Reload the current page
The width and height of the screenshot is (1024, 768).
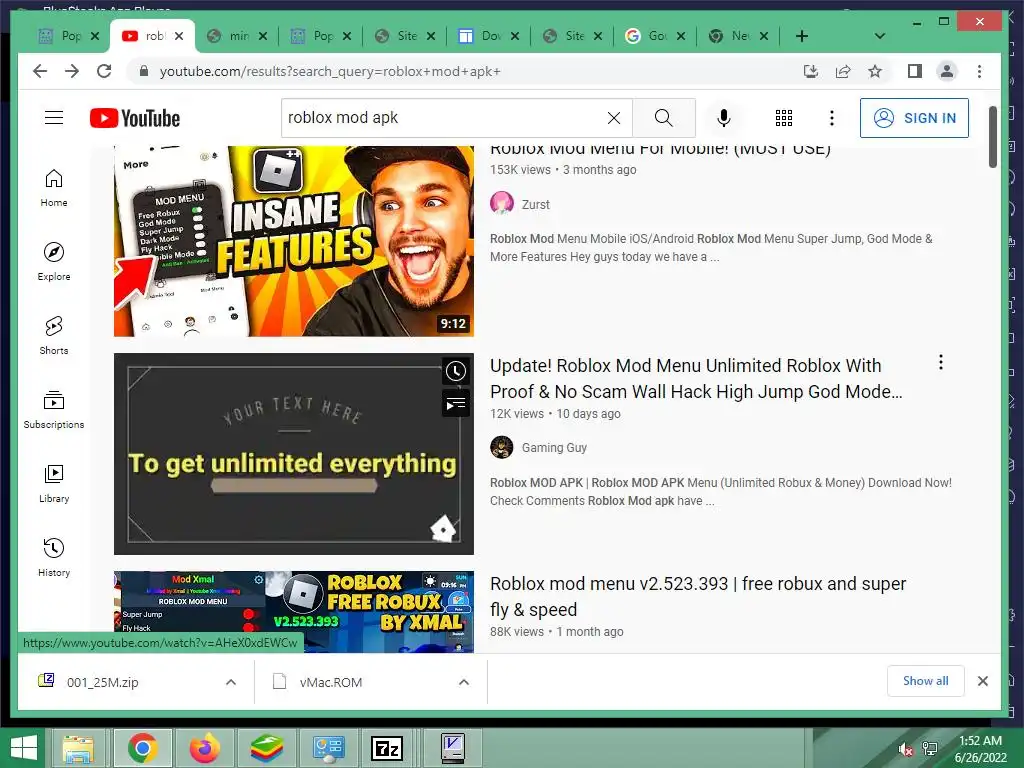(x=104, y=71)
